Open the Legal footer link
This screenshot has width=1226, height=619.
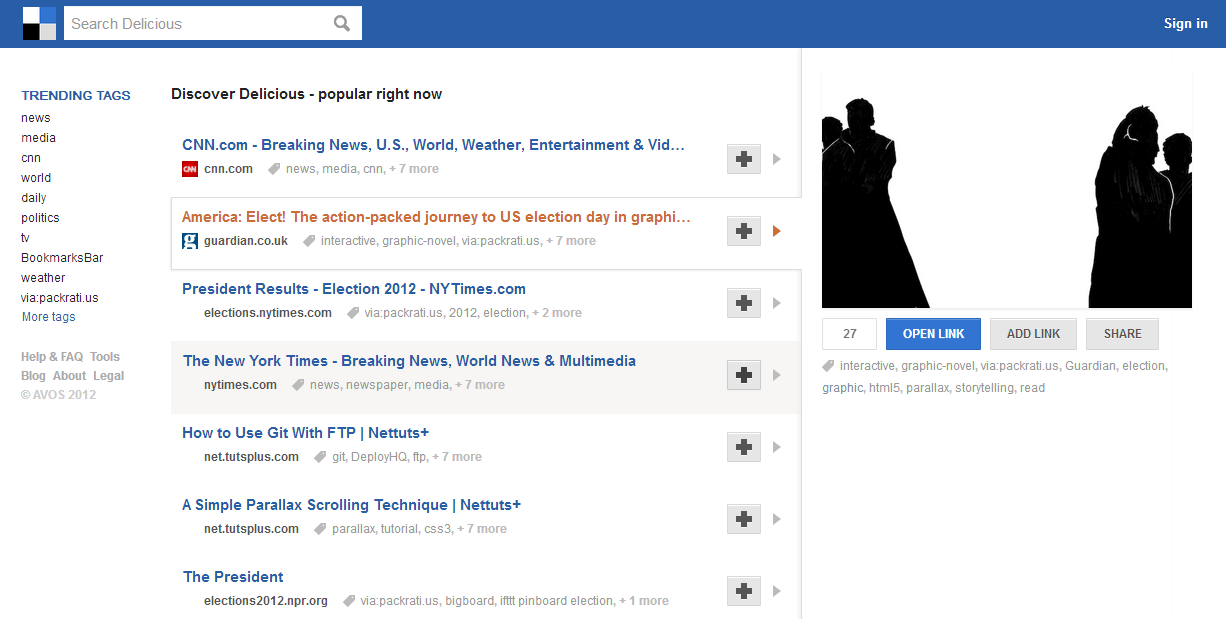[109, 376]
